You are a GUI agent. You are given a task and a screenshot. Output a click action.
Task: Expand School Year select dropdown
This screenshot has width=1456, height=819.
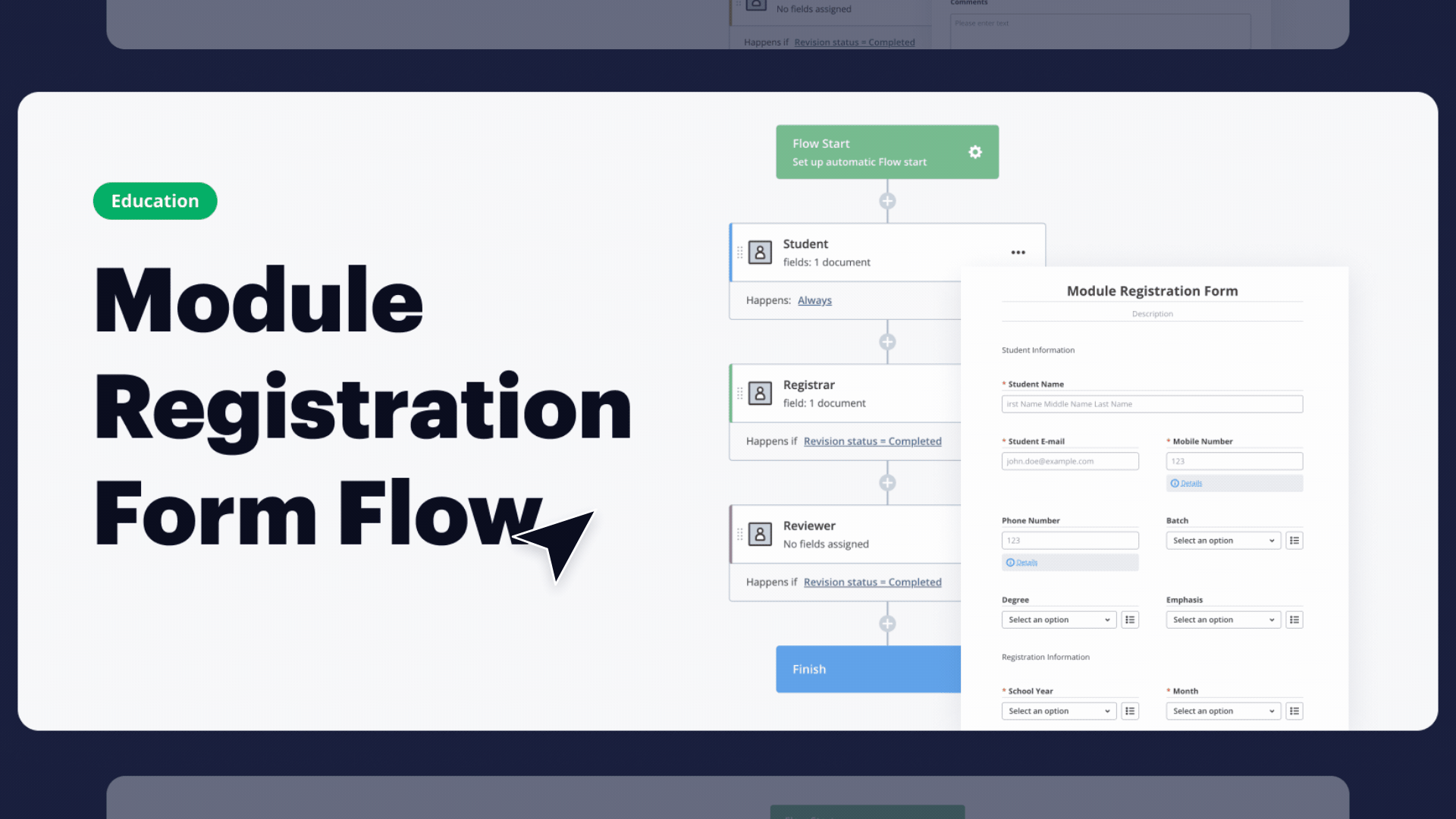[x=1059, y=711]
